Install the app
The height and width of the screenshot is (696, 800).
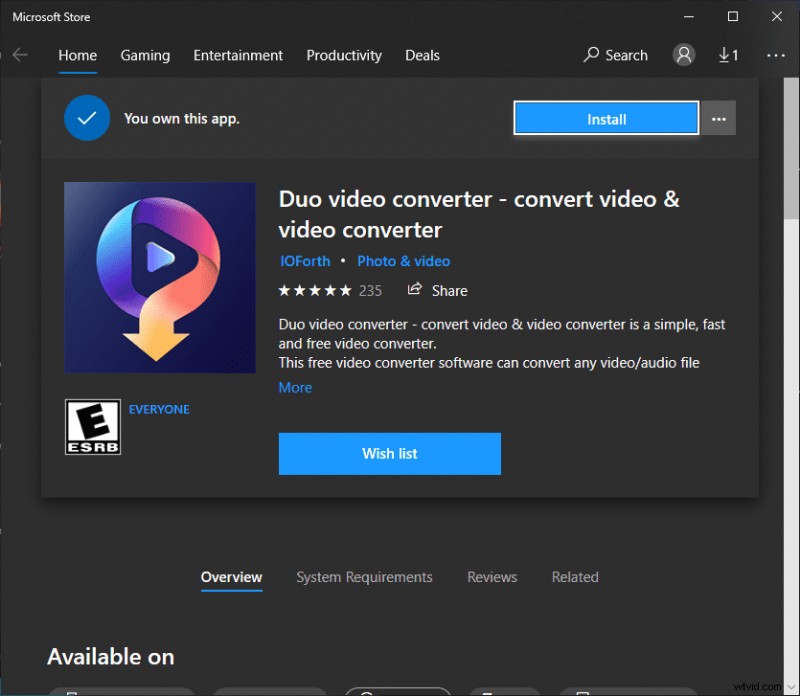[605, 118]
